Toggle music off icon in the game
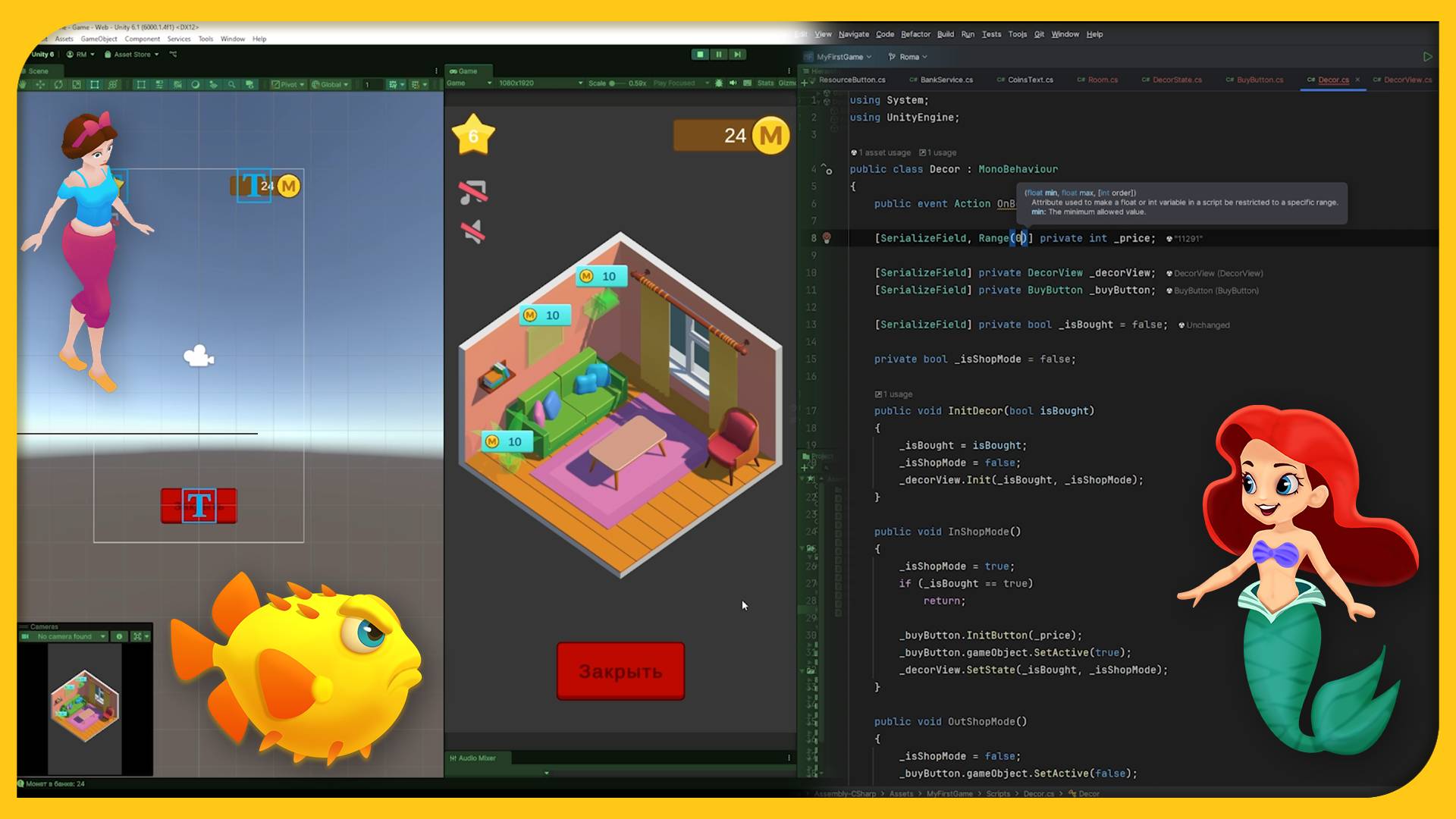This screenshot has height=819, width=1456. 473,192
